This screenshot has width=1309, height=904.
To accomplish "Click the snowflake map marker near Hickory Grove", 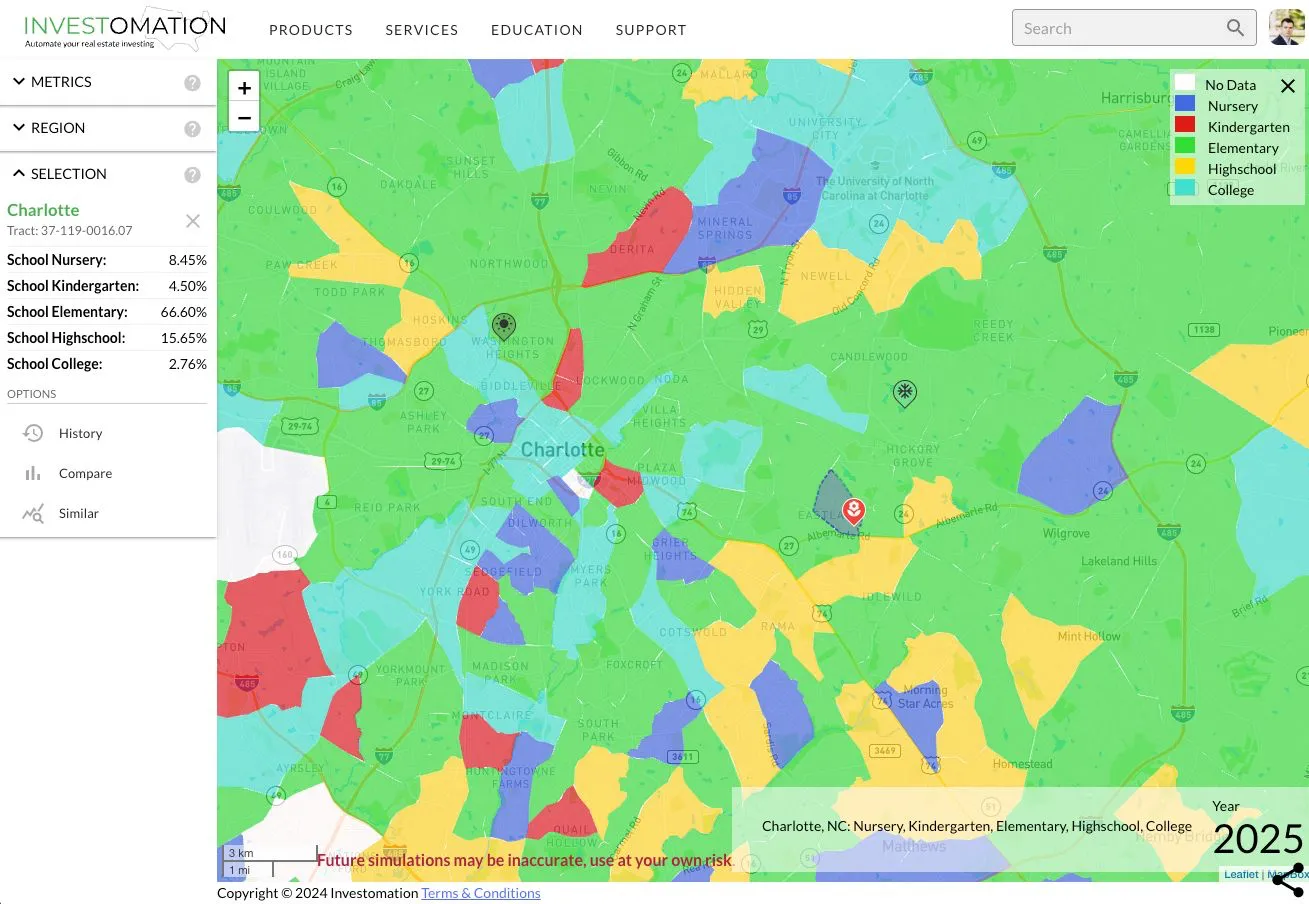I will [905, 393].
